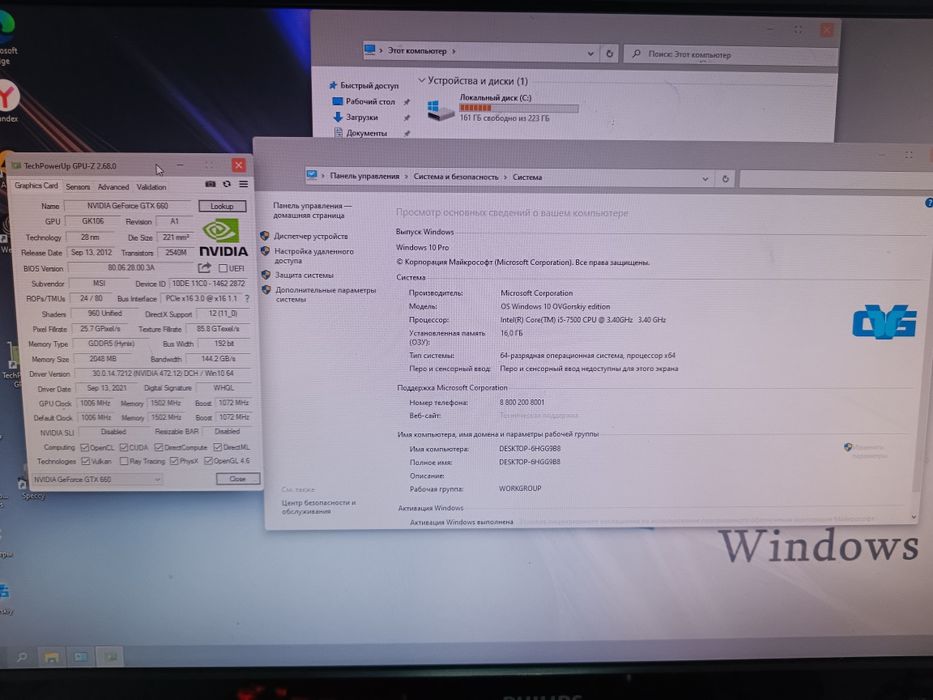Open Диспетчер устройств link
This screenshot has width=933, height=700.
[311, 236]
